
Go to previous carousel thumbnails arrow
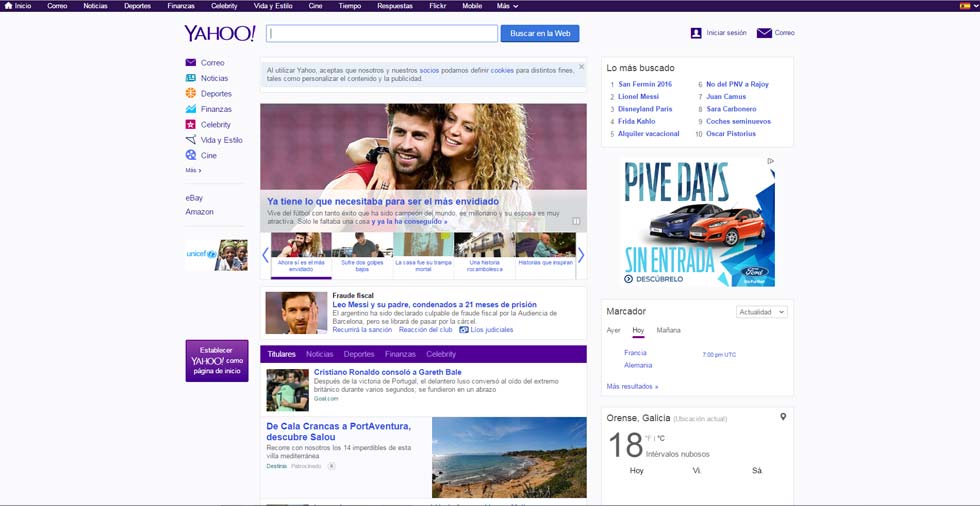[x=265, y=255]
